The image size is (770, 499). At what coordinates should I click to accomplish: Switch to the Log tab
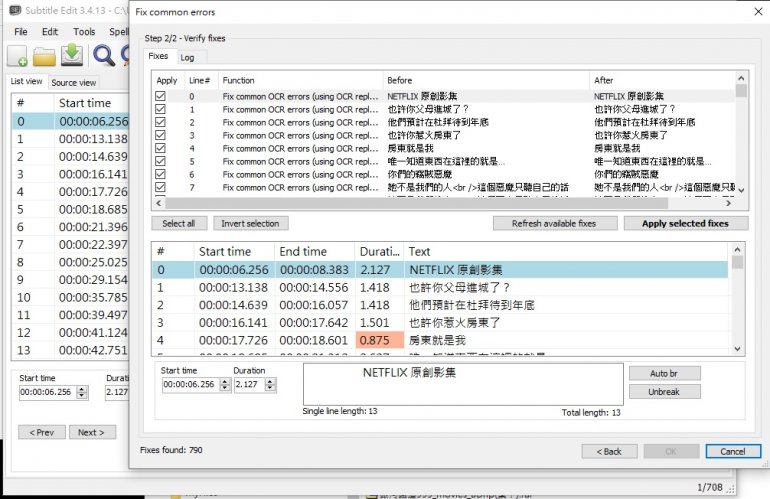click(x=187, y=57)
